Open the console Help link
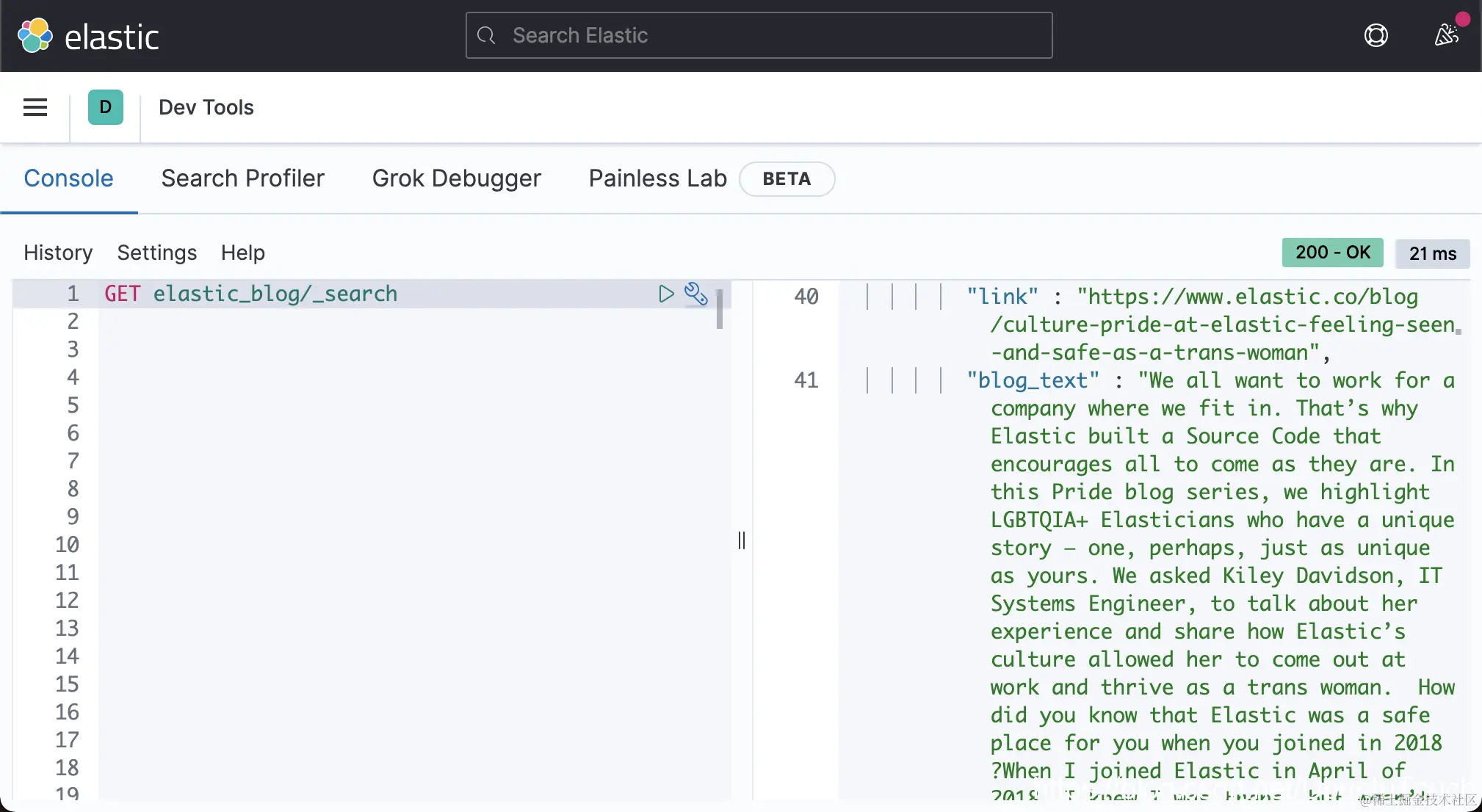 242,253
